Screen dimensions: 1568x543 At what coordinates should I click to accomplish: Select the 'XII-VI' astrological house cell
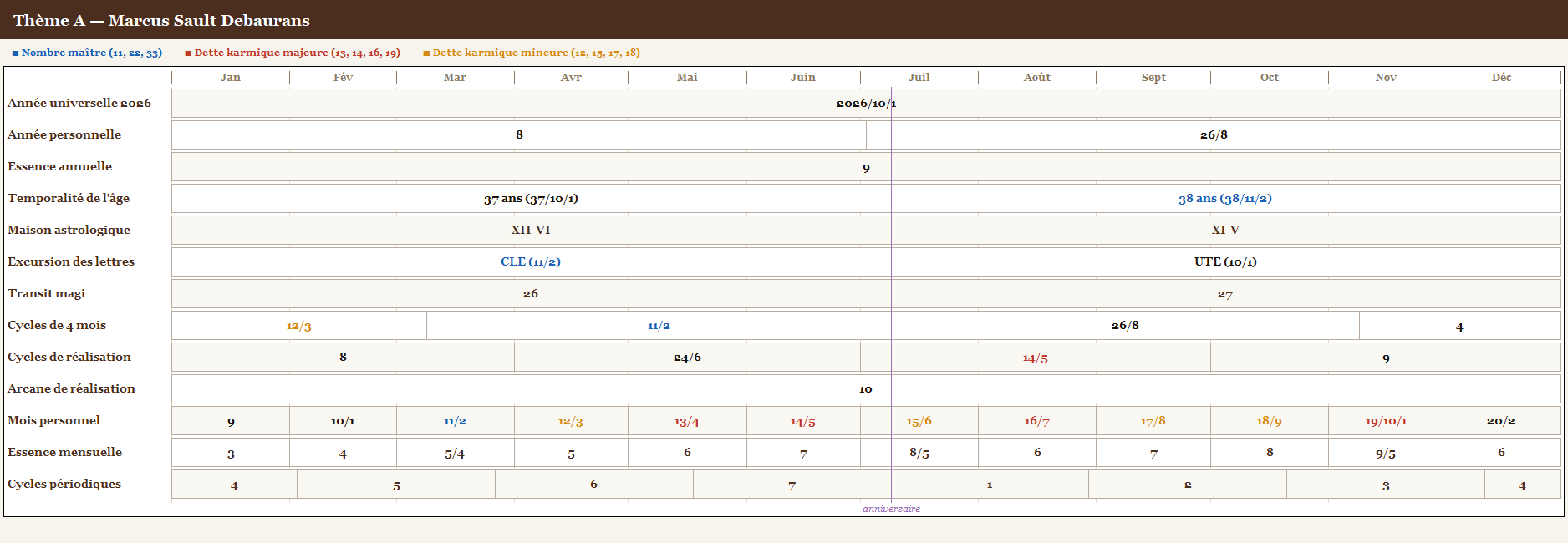[x=531, y=231]
